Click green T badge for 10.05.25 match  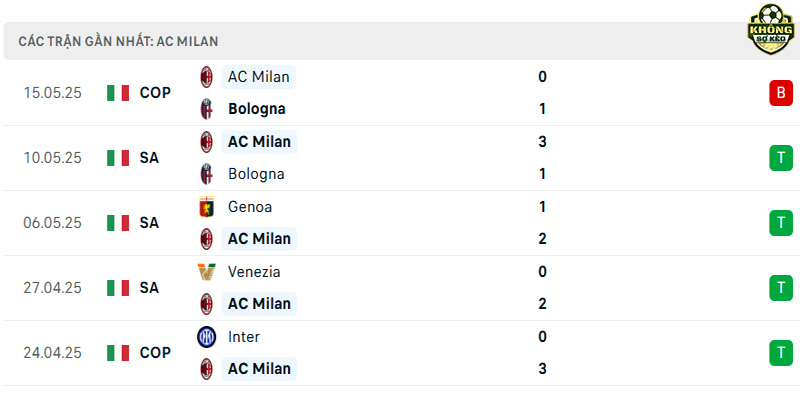coord(781,158)
